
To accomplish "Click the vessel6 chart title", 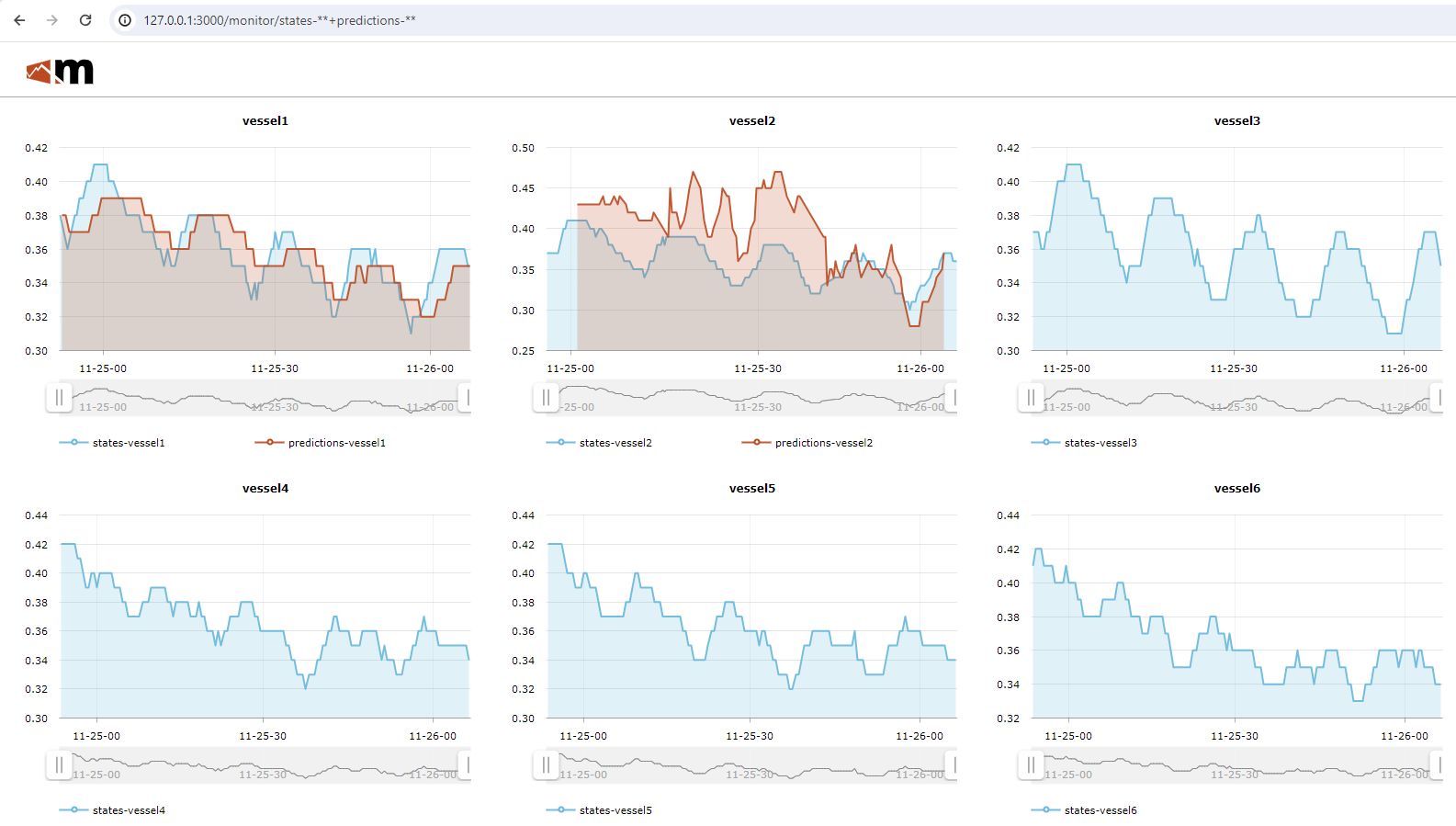I will tap(1237, 489).
